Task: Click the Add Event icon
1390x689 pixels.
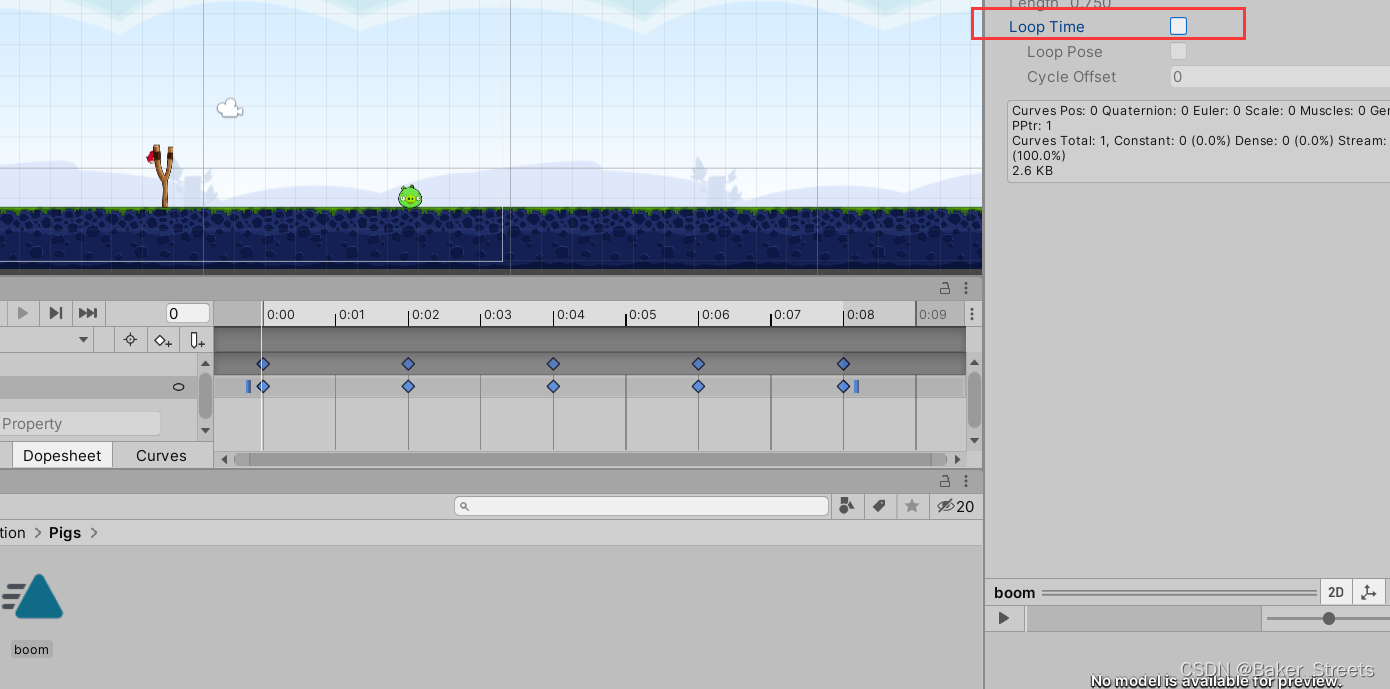Action: [197, 340]
